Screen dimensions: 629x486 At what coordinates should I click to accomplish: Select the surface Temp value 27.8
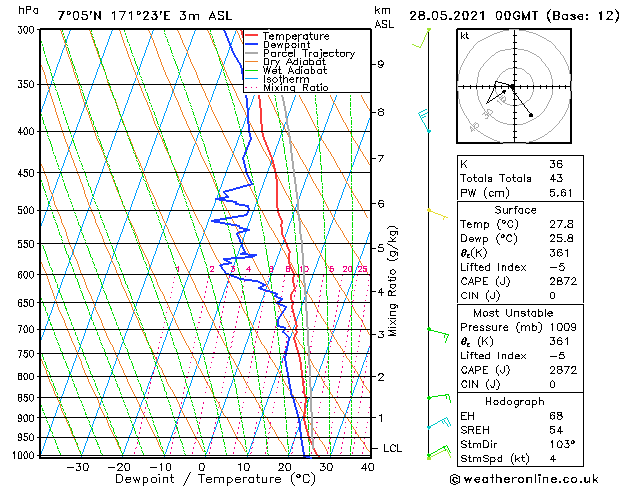click(561, 224)
